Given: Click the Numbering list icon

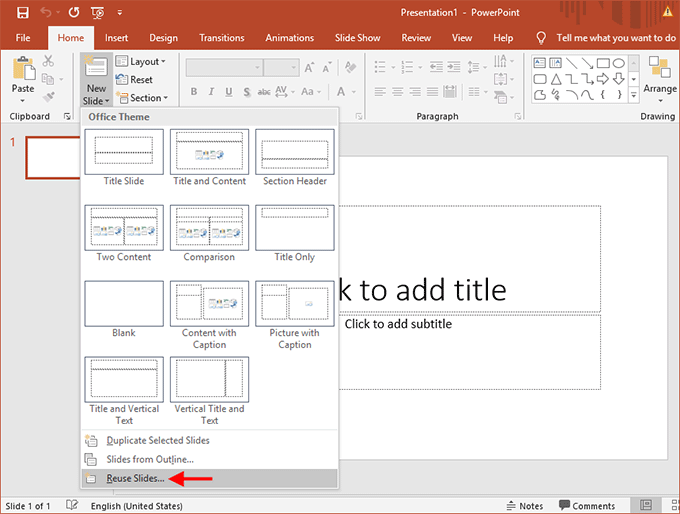Looking at the screenshot, I should tap(407, 67).
